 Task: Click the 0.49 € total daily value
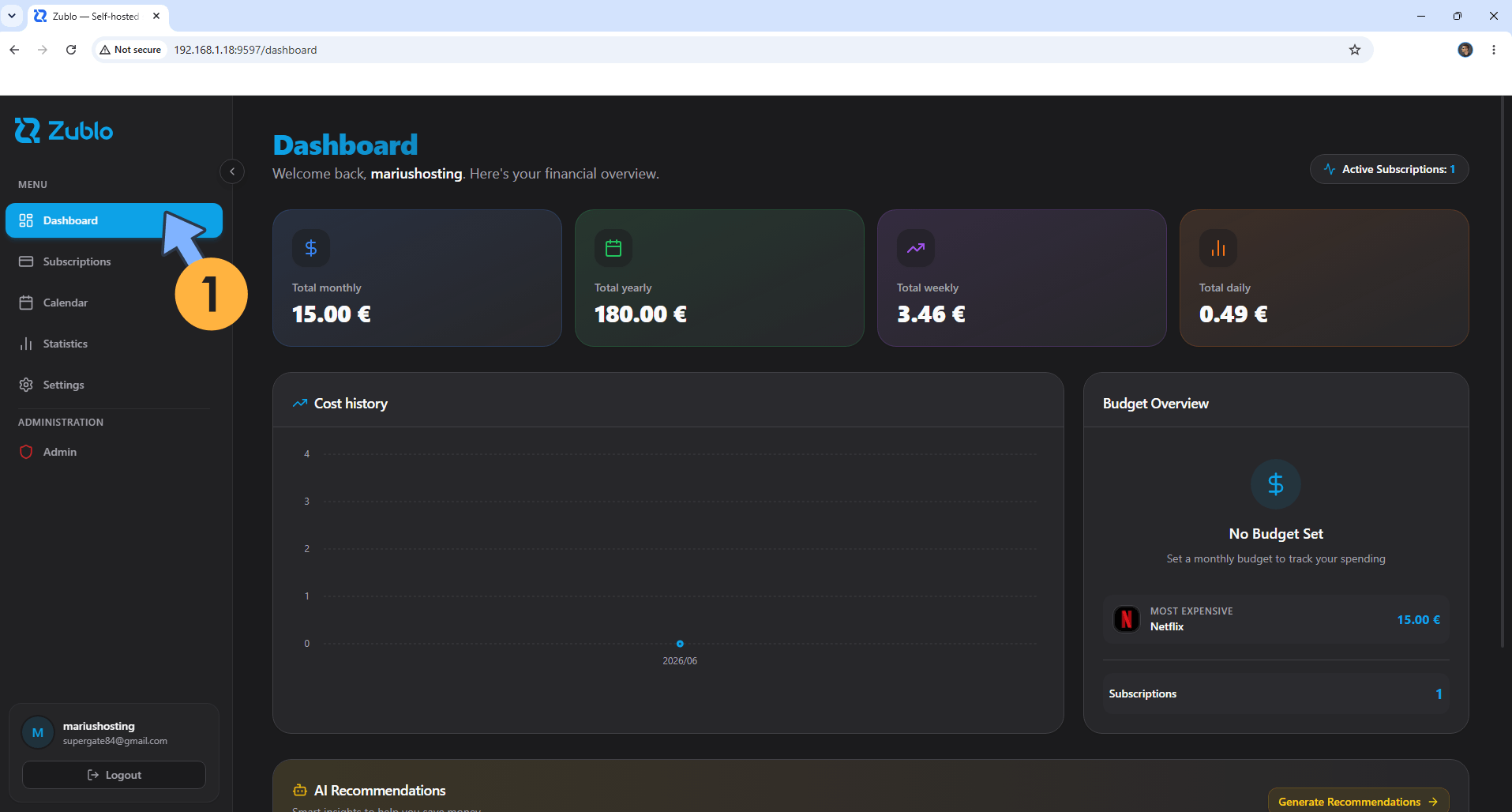1233,314
